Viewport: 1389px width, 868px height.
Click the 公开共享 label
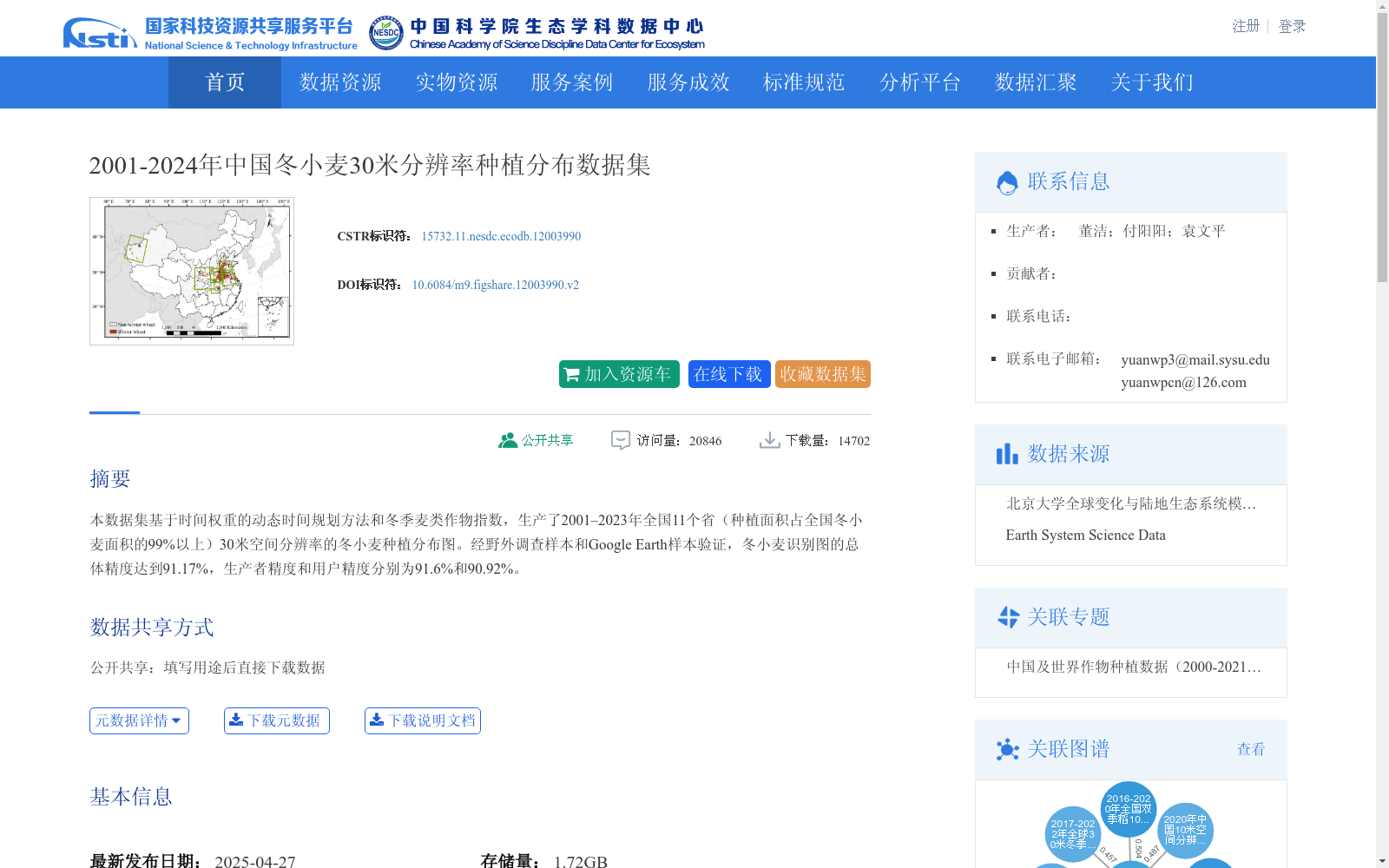[x=547, y=441]
